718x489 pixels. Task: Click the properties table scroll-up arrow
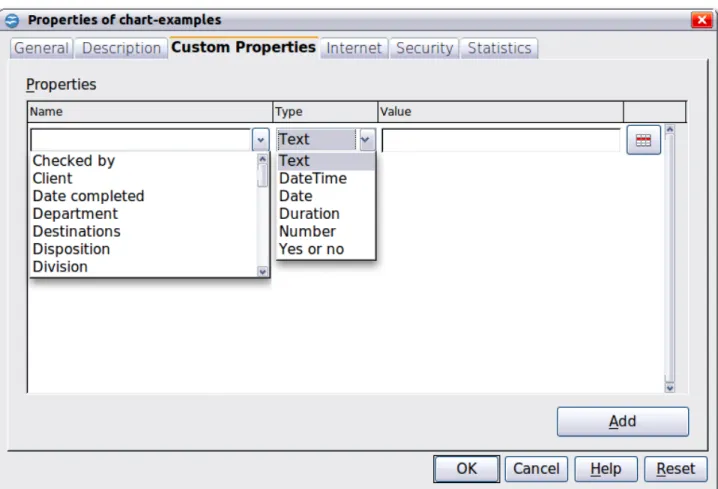(x=669, y=130)
